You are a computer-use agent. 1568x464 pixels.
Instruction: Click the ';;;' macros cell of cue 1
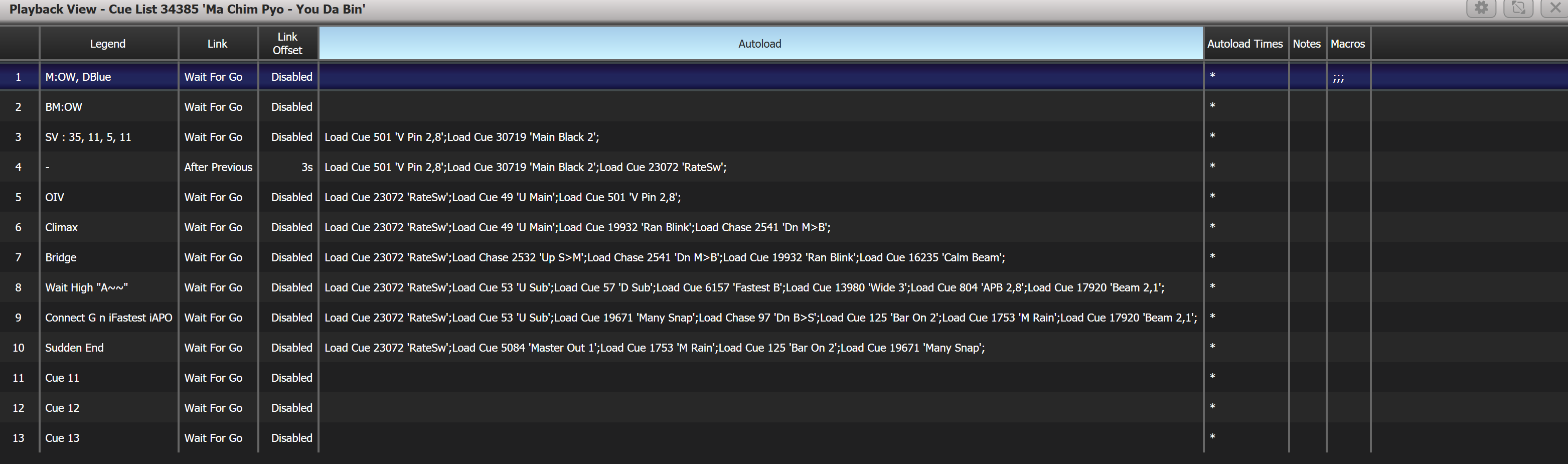click(x=1348, y=77)
